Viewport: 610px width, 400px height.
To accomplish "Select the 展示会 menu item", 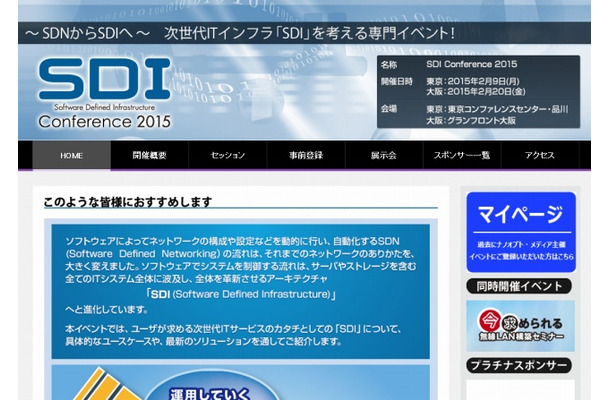I will tap(384, 155).
